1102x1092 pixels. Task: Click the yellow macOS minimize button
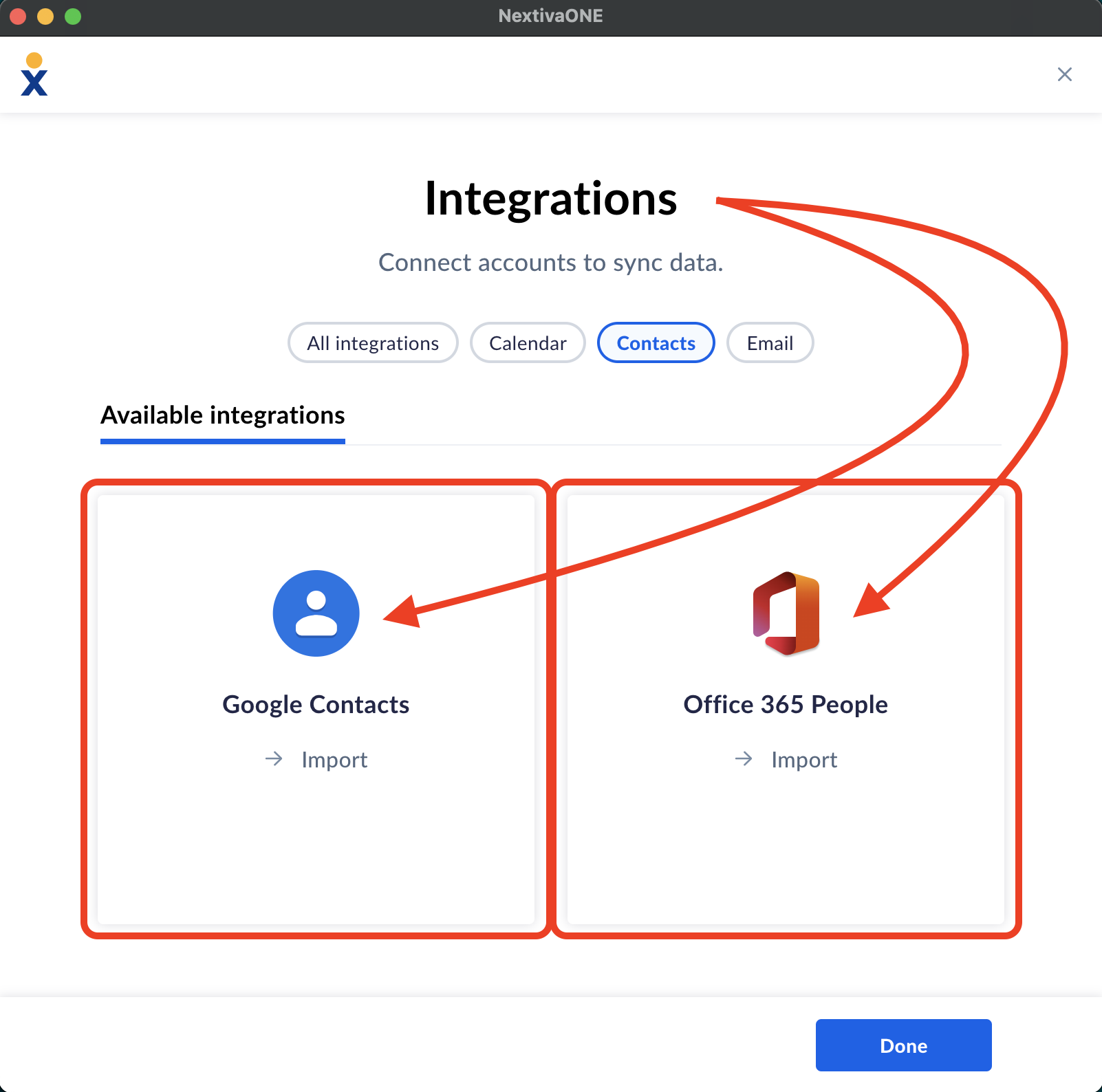[45, 16]
